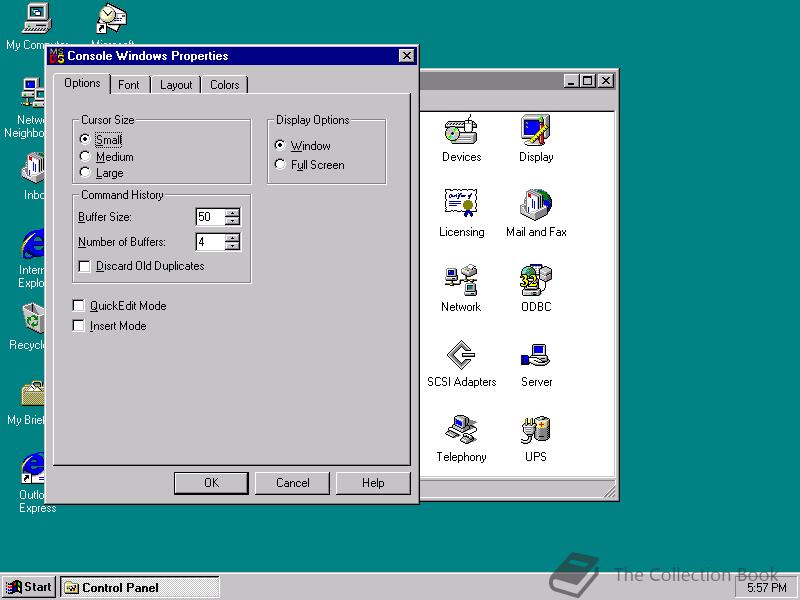This screenshot has width=800, height=600.
Task: Minimize the Control Panel window
Action: 572,81
